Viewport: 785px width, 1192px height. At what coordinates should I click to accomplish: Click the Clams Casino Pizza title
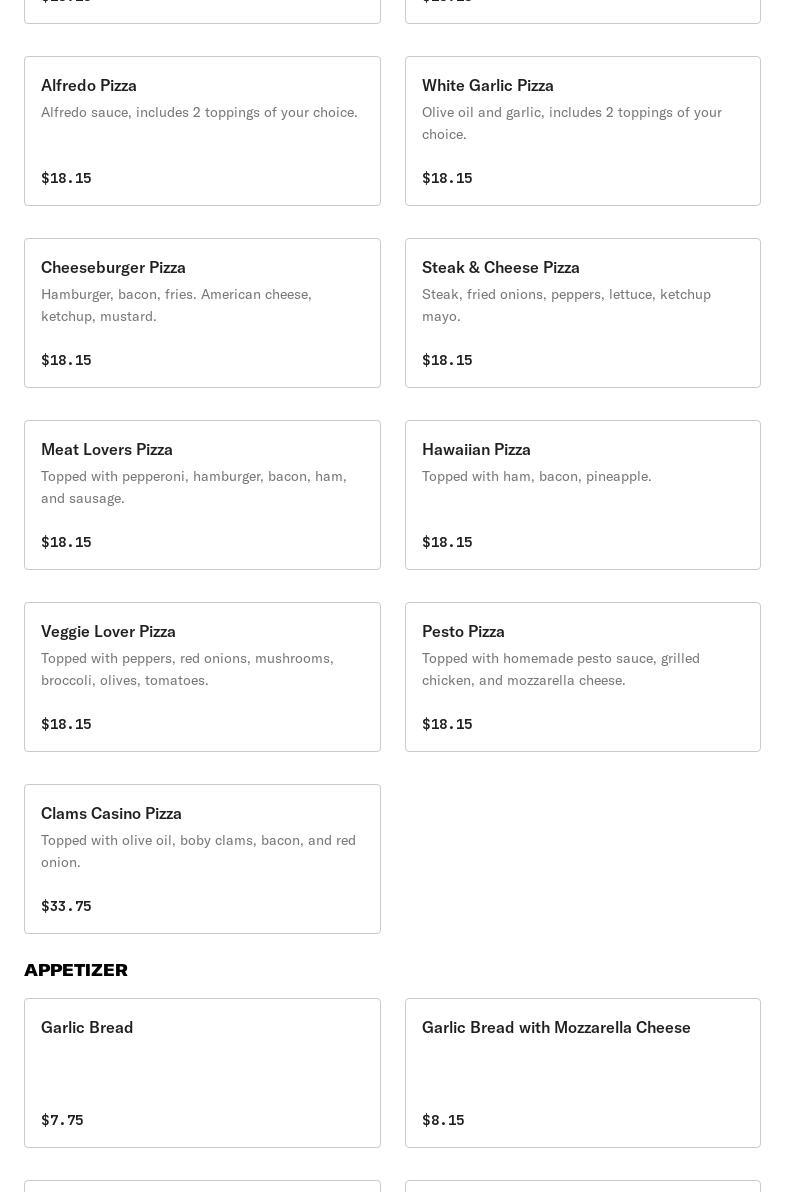tap(111, 813)
